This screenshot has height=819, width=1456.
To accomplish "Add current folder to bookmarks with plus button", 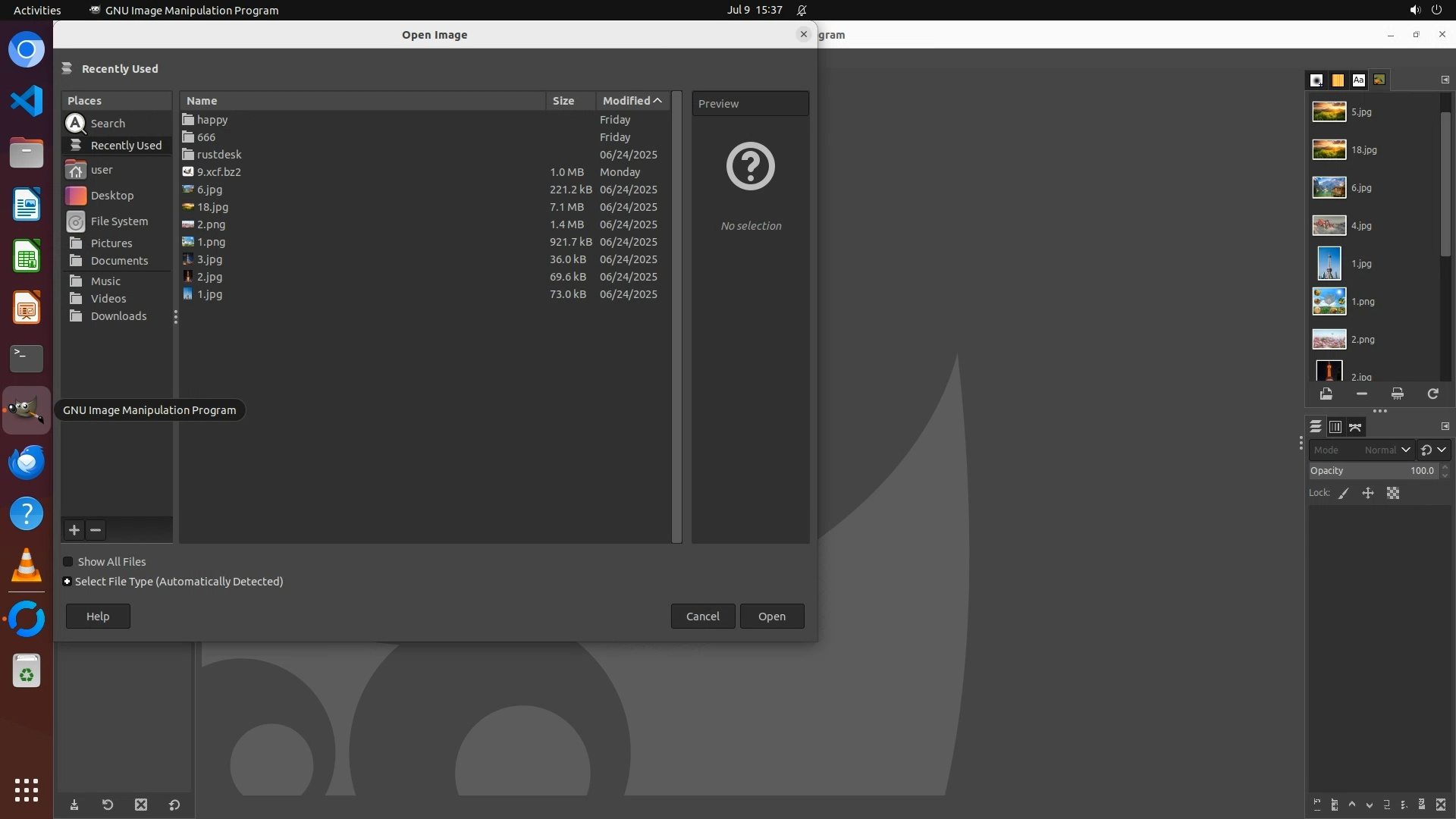I will click(x=74, y=530).
